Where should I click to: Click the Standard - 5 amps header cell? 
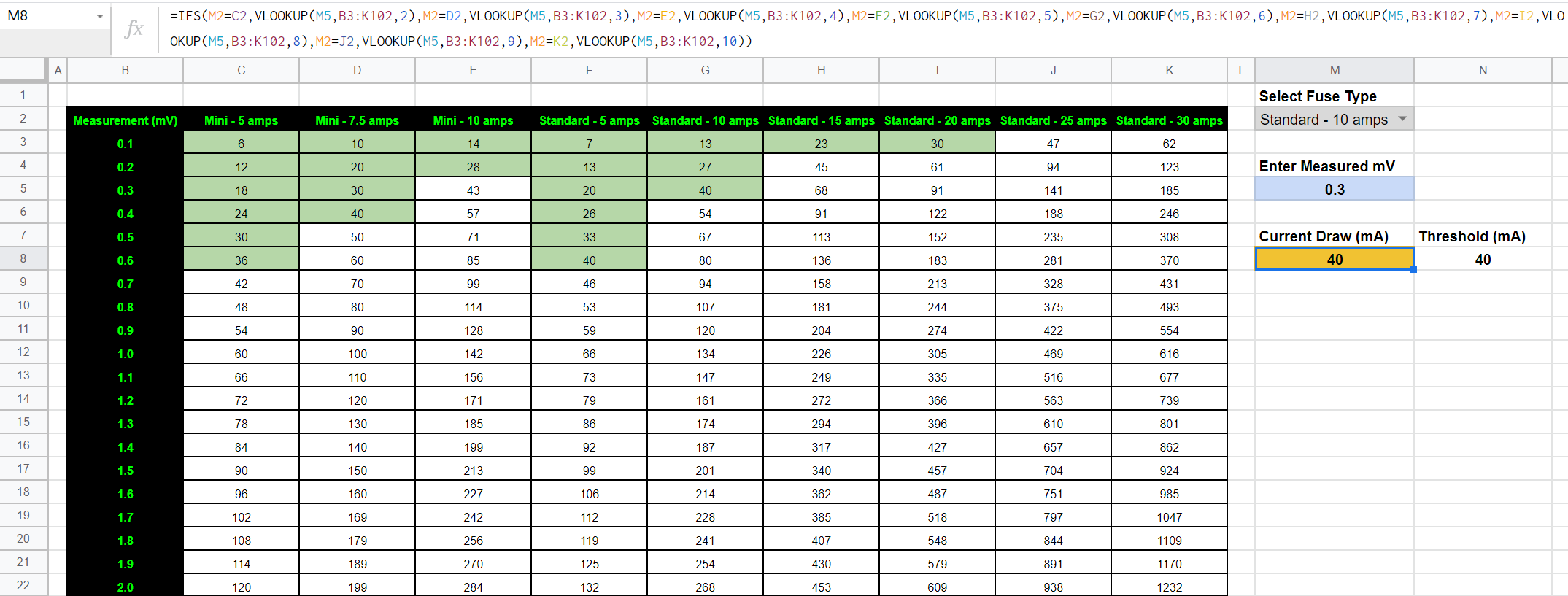pyautogui.click(x=589, y=120)
